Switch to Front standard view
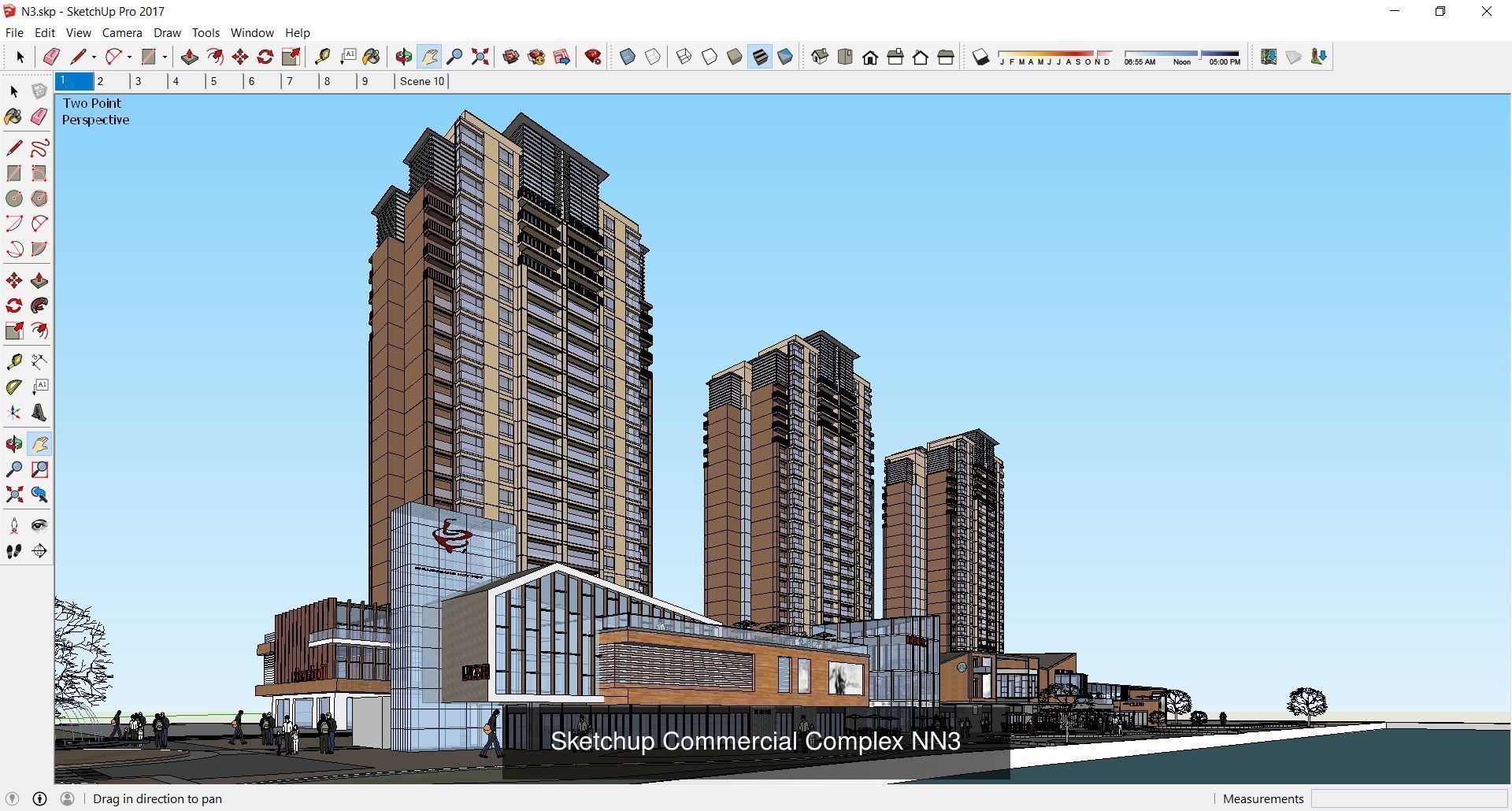Viewport: 1512px width, 811px height. [x=870, y=57]
